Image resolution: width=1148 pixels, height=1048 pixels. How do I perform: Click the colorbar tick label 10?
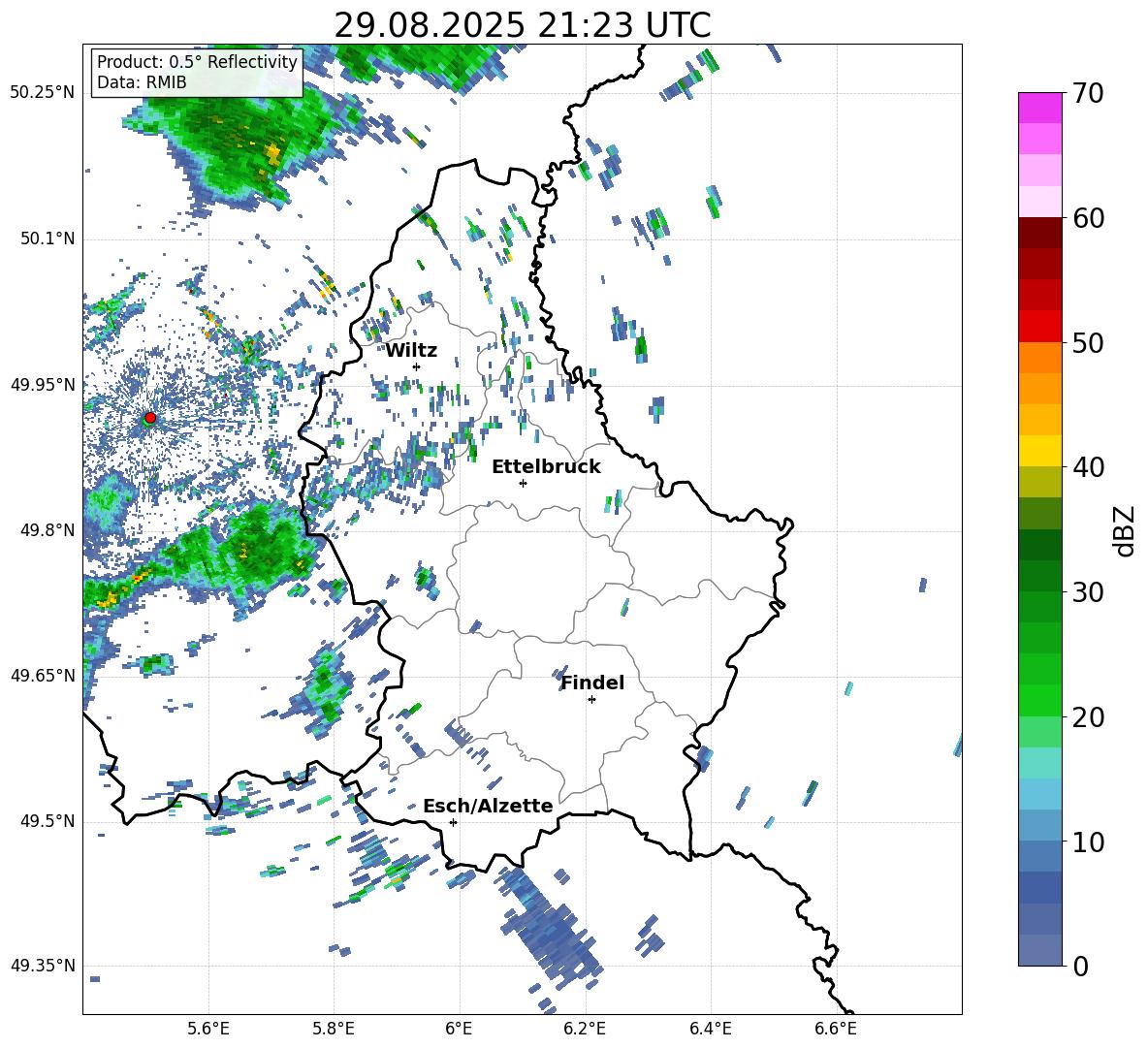pos(1088,842)
